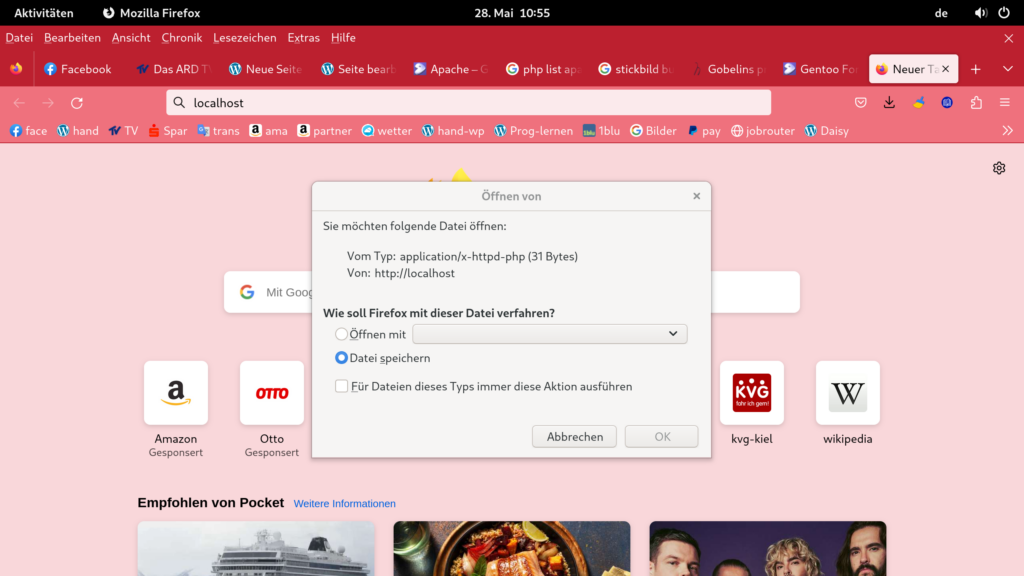
Task: Open the "Weitere Informationen" Pocket link
Action: (x=344, y=504)
